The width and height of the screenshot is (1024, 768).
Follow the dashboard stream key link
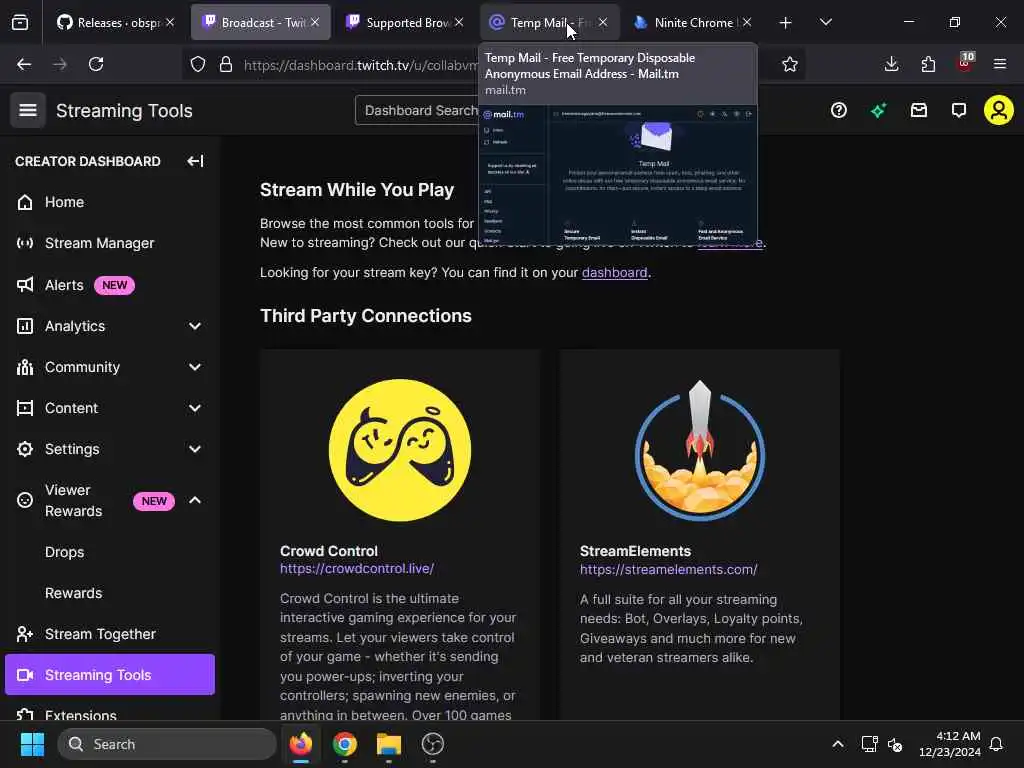pyautogui.click(x=615, y=272)
